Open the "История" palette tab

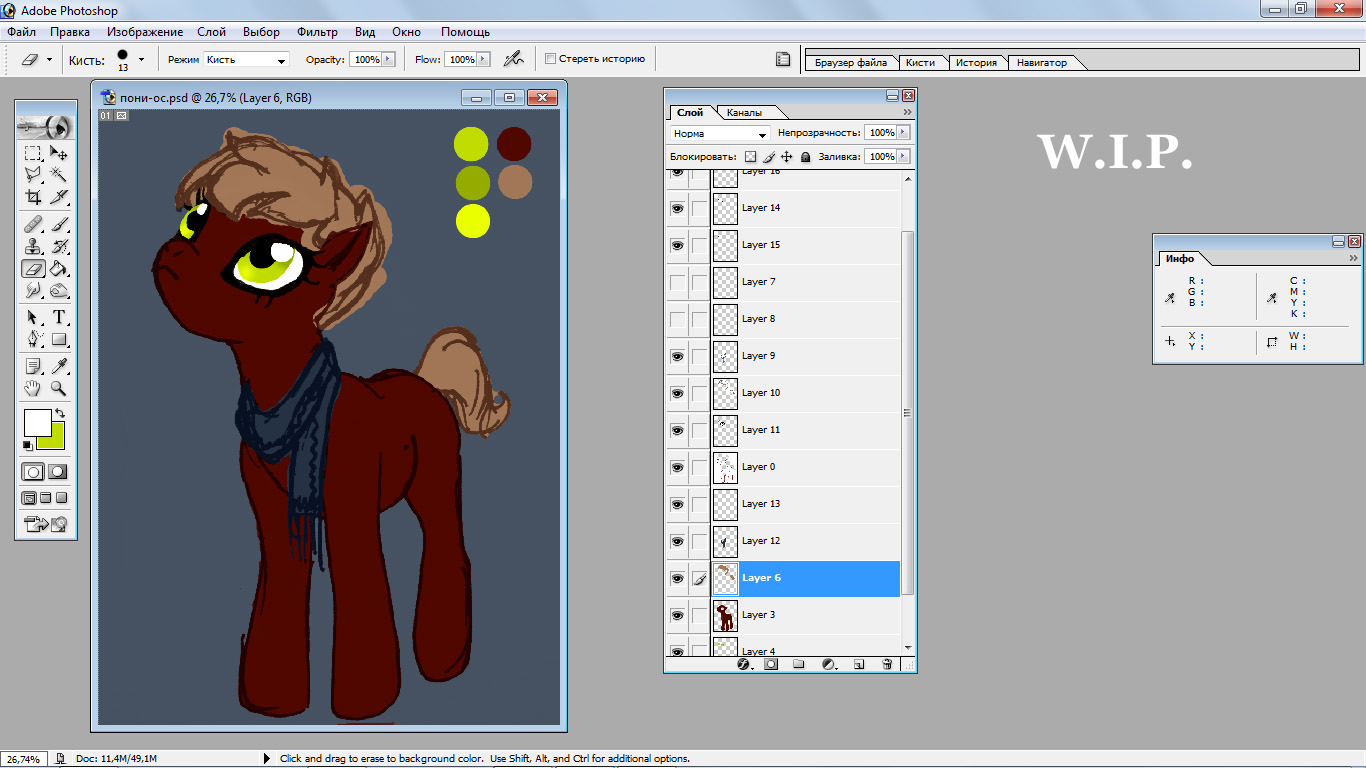click(x=975, y=63)
